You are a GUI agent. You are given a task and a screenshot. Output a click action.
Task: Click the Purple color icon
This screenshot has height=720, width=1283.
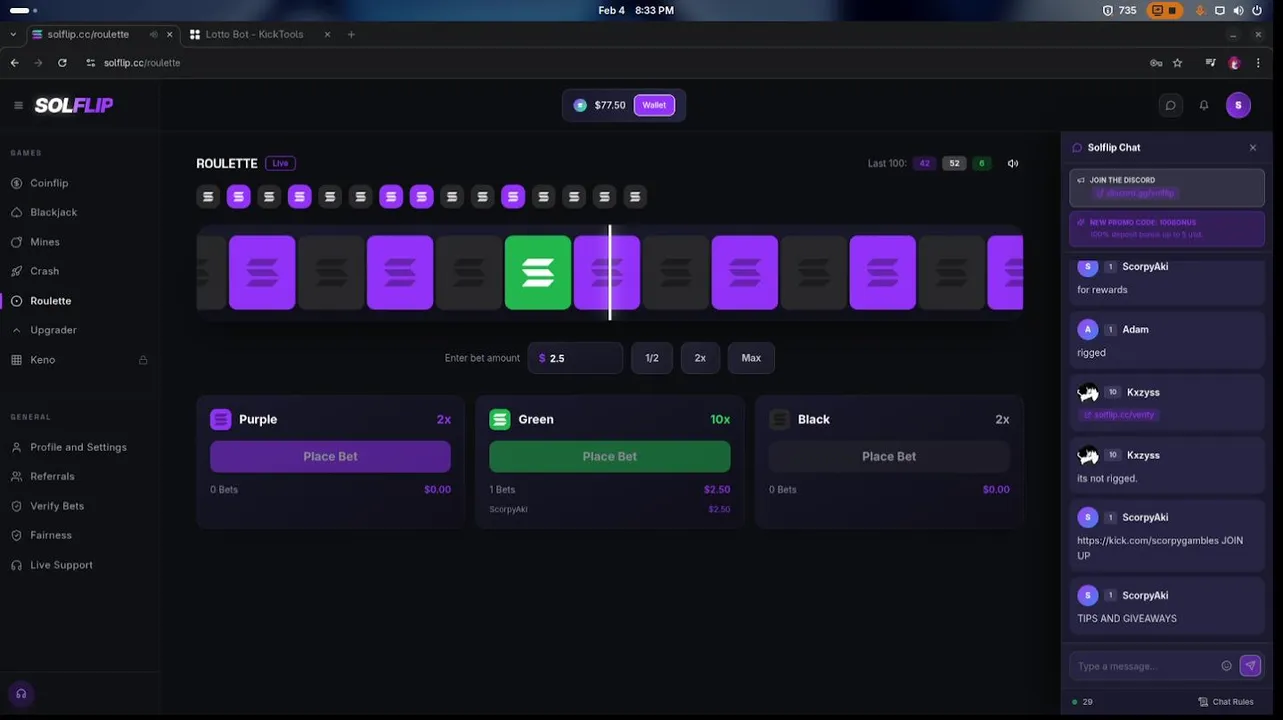click(221, 420)
